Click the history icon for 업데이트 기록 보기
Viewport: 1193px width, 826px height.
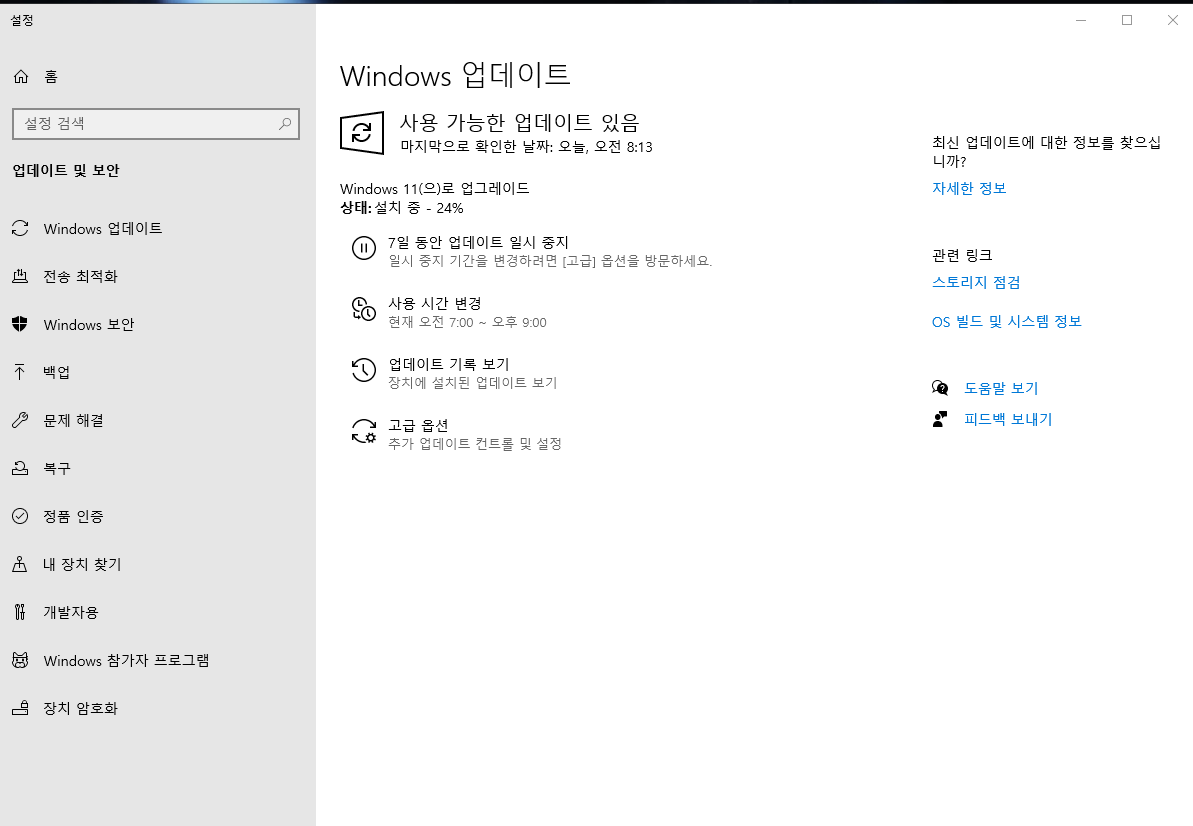click(364, 370)
